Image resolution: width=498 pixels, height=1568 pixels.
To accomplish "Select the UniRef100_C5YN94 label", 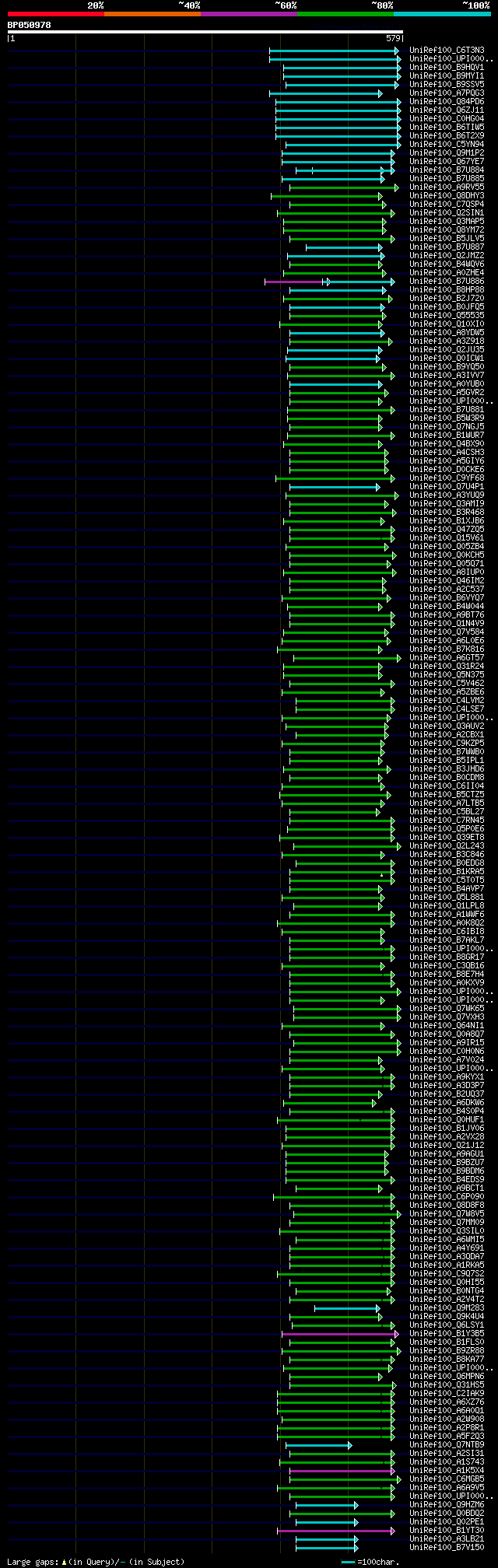I will coord(447,145).
